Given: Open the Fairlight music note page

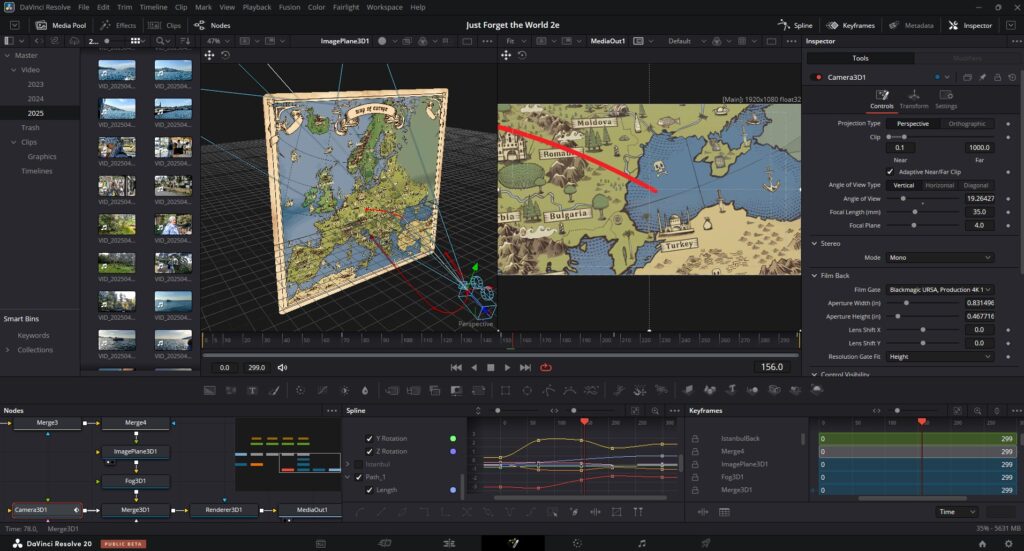Looking at the screenshot, I should pos(642,543).
